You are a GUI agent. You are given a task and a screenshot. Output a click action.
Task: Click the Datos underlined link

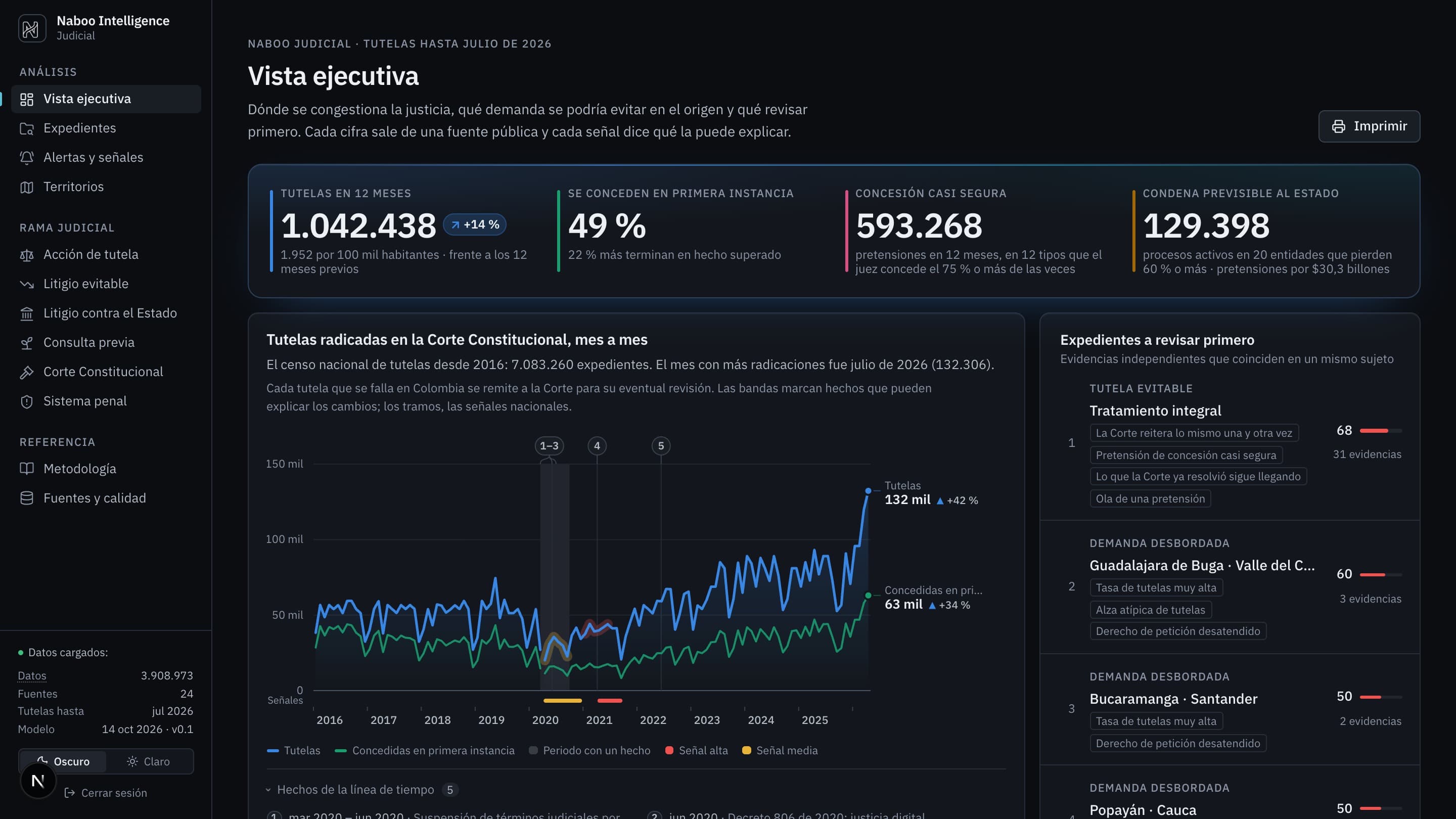coord(32,676)
